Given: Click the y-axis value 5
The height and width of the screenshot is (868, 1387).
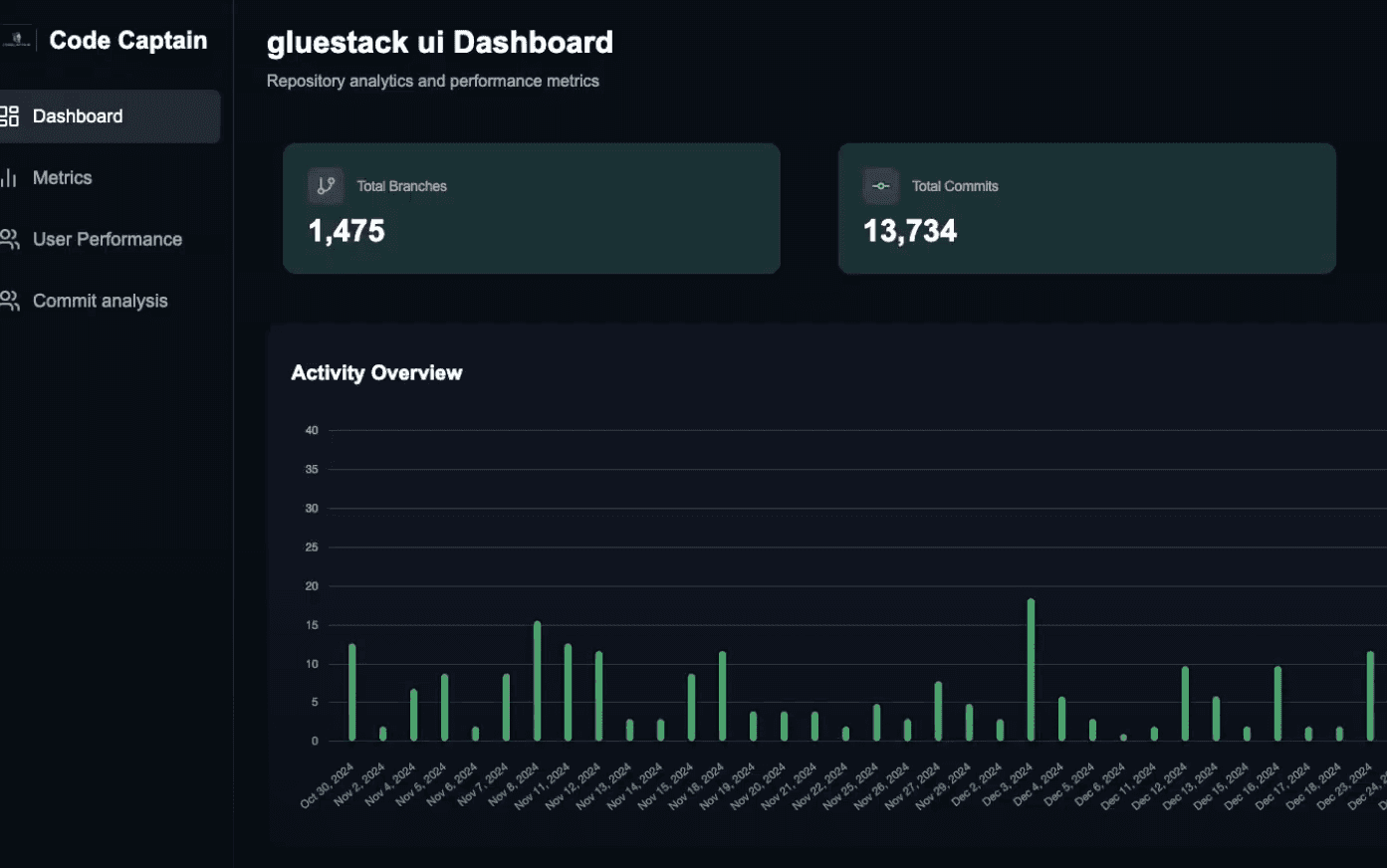Looking at the screenshot, I should tap(315, 702).
